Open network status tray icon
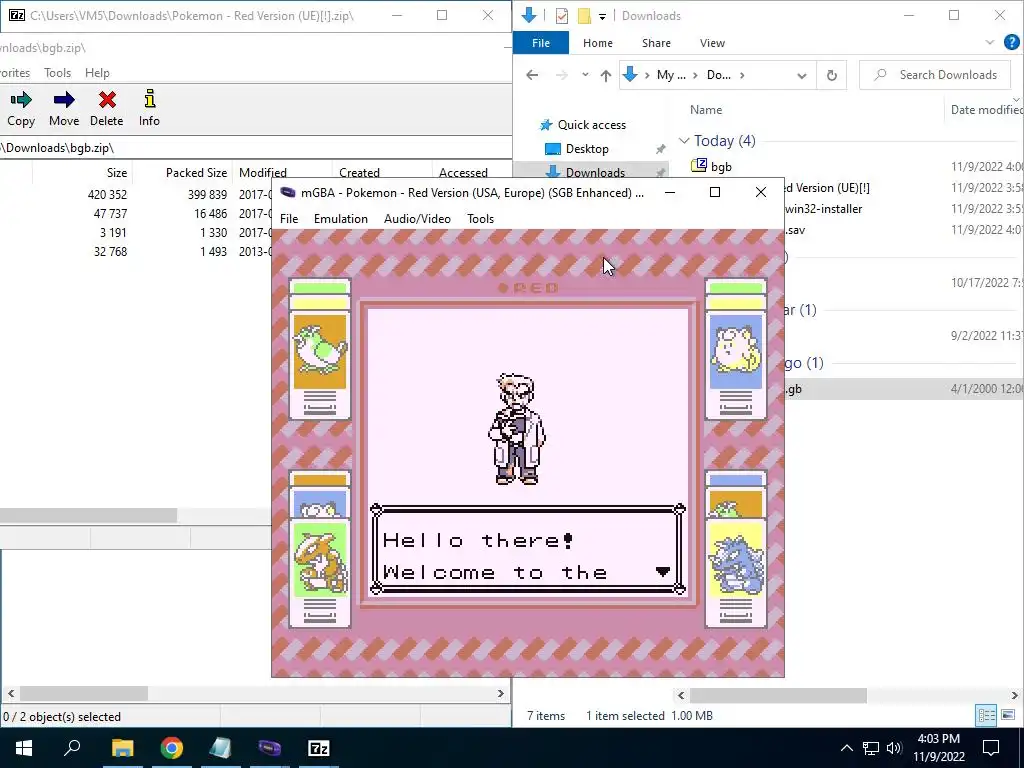 point(871,748)
